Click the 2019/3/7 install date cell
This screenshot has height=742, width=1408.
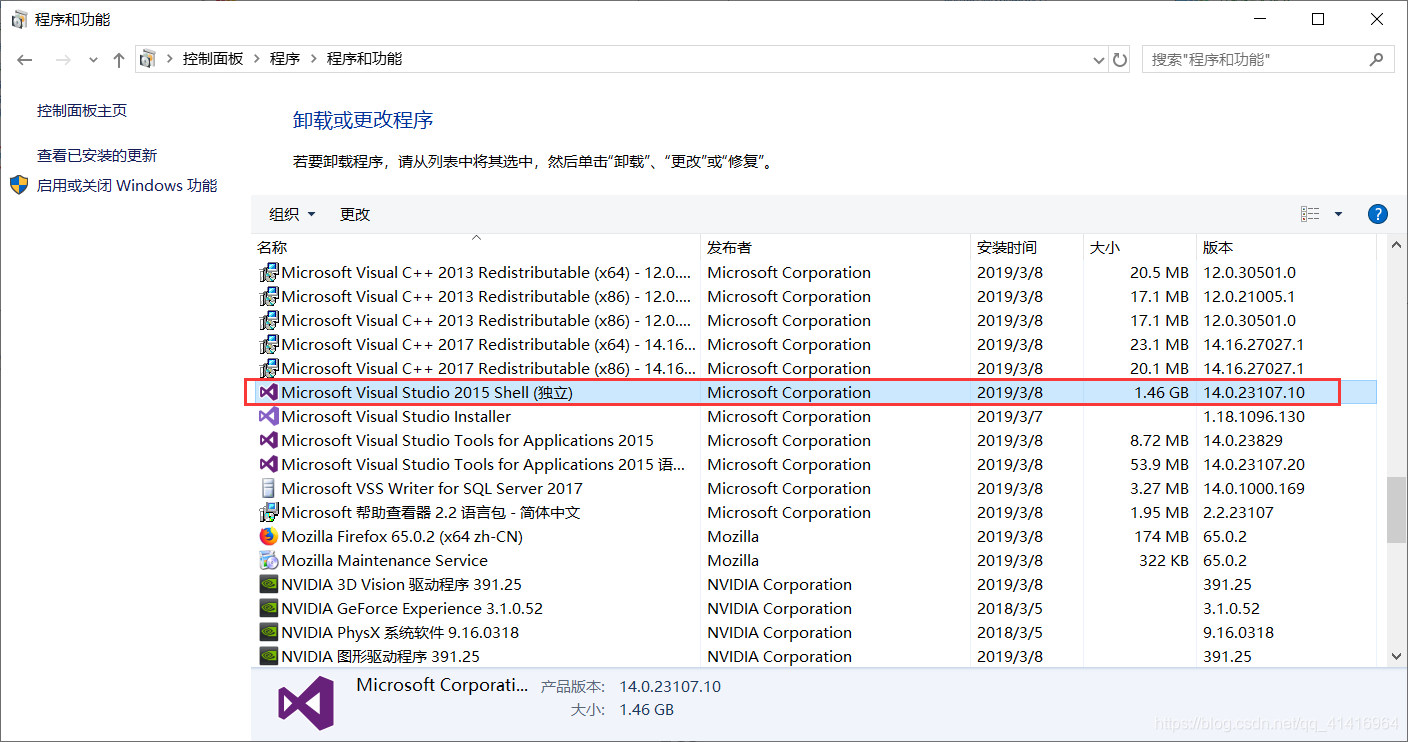[x=1010, y=416]
